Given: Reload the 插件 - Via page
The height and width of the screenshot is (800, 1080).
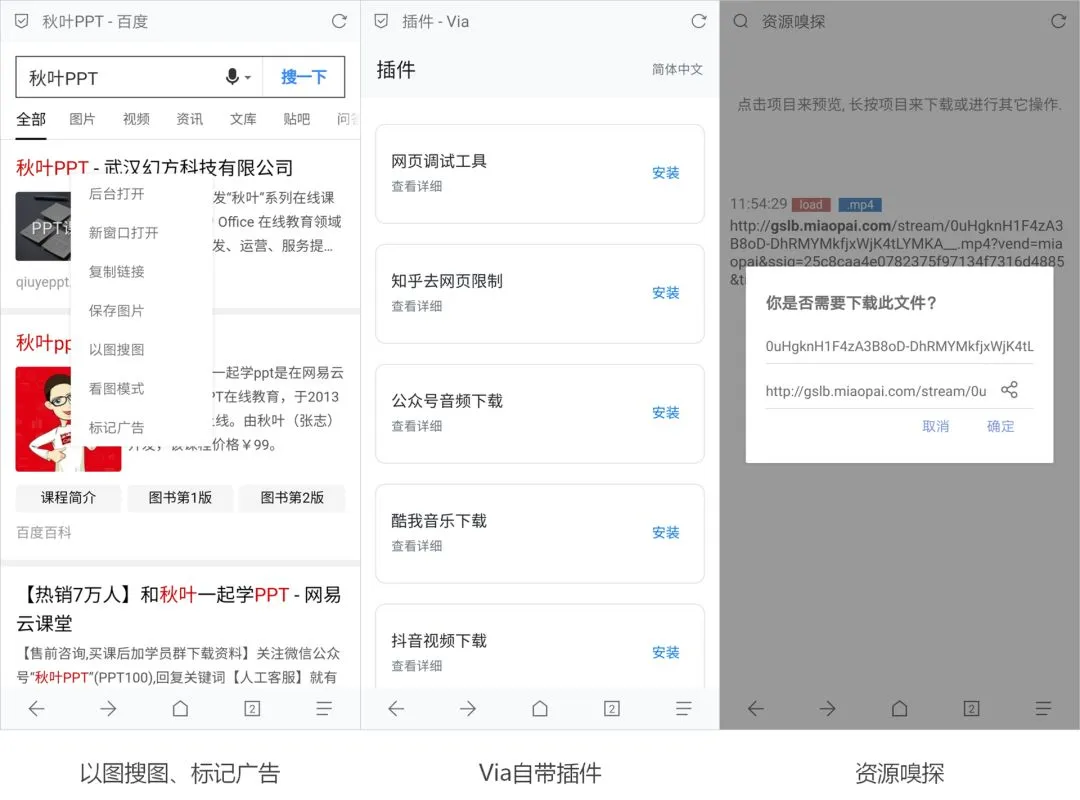Looking at the screenshot, I should 698,21.
